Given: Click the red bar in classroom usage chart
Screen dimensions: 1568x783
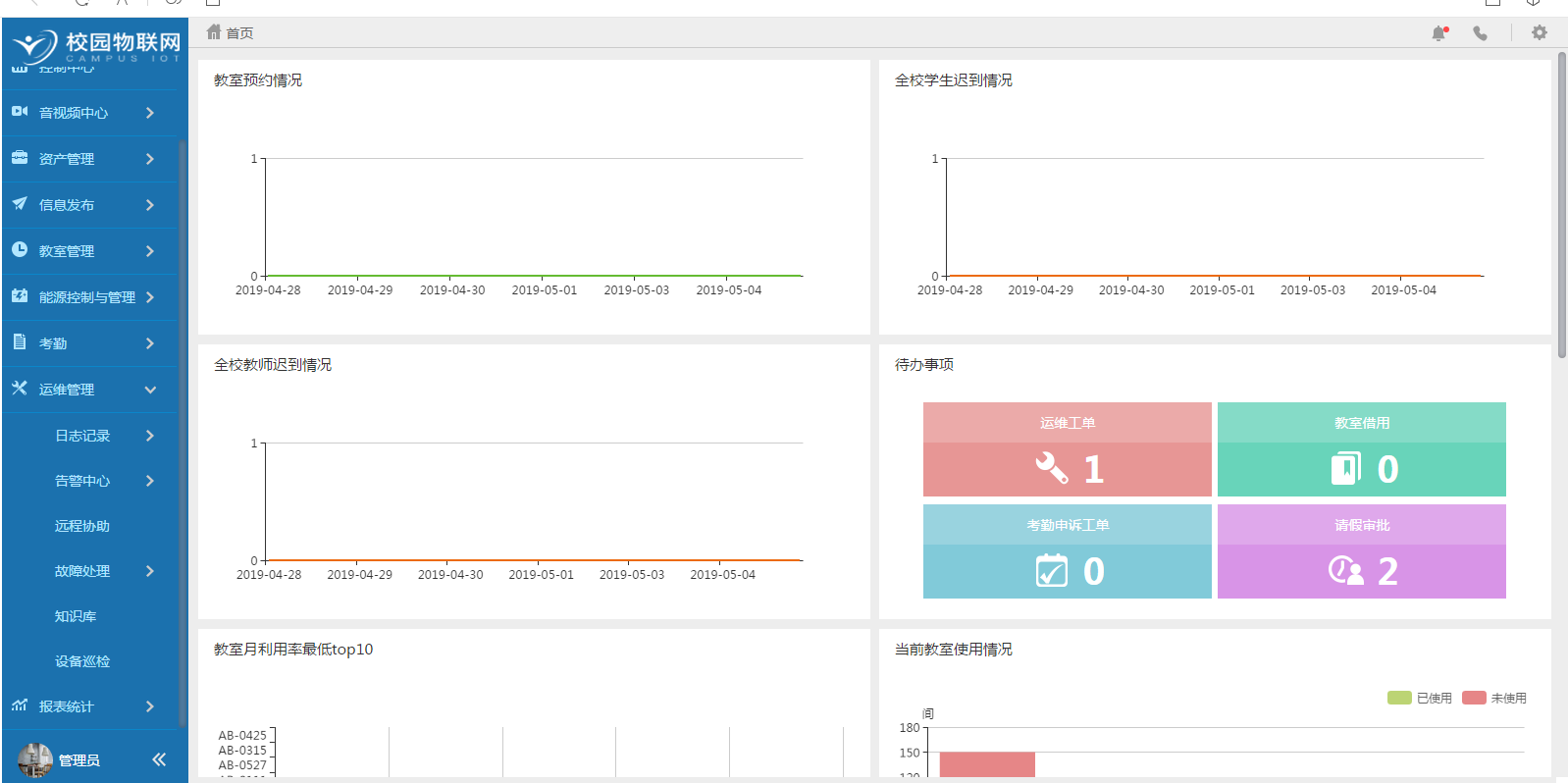Looking at the screenshot, I should pyautogui.click(x=986, y=764).
